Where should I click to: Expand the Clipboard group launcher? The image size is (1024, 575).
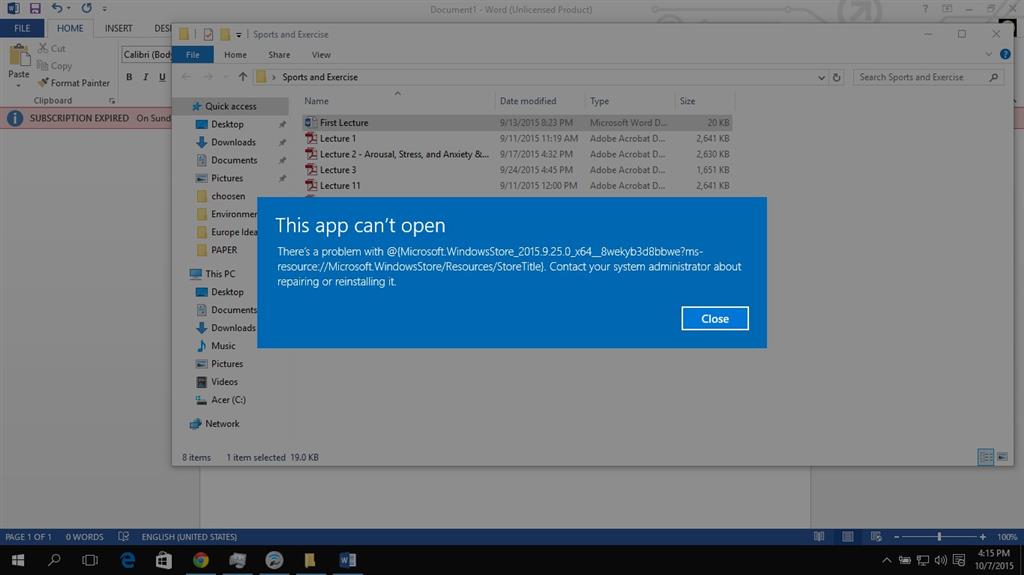pyautogui.click(x=112, y=101)
